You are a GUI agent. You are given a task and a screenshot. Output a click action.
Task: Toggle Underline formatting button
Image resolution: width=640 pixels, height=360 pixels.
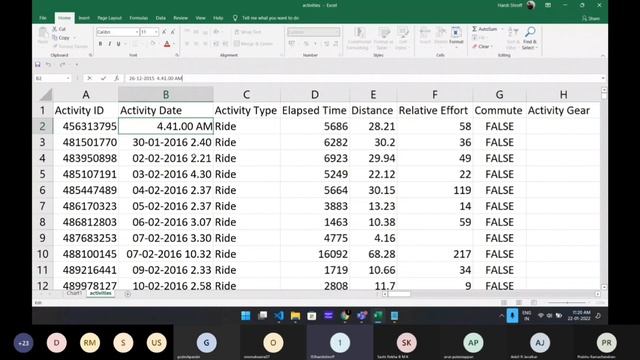pyautogui.click(x=118, y=44)
